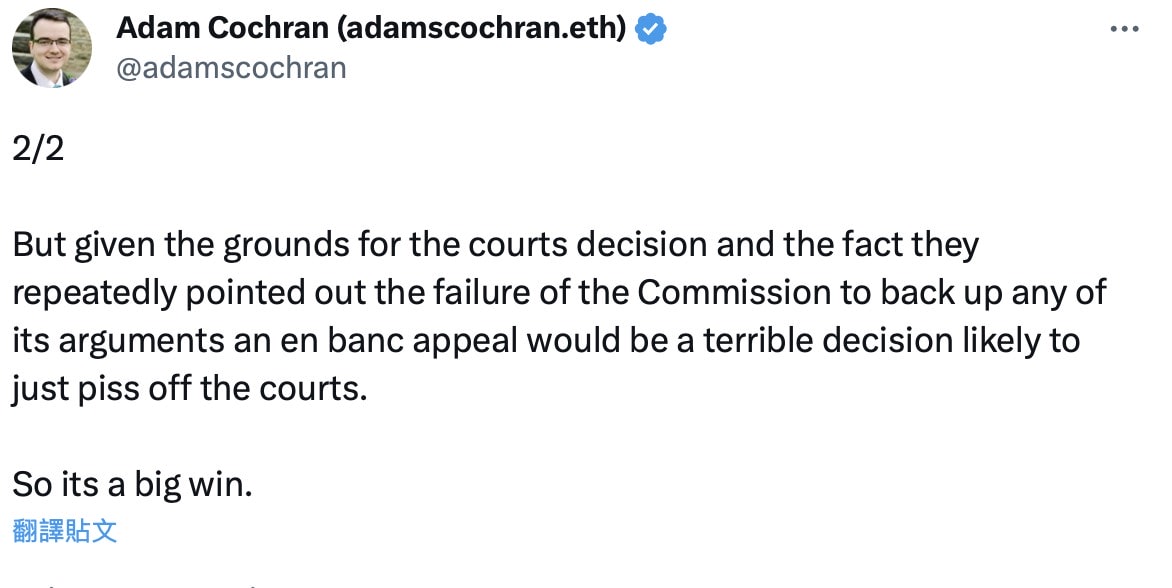Click the word 'Commission' in the tweet
The height and width of the screenshot is (588, 1172).
[734, 292]
